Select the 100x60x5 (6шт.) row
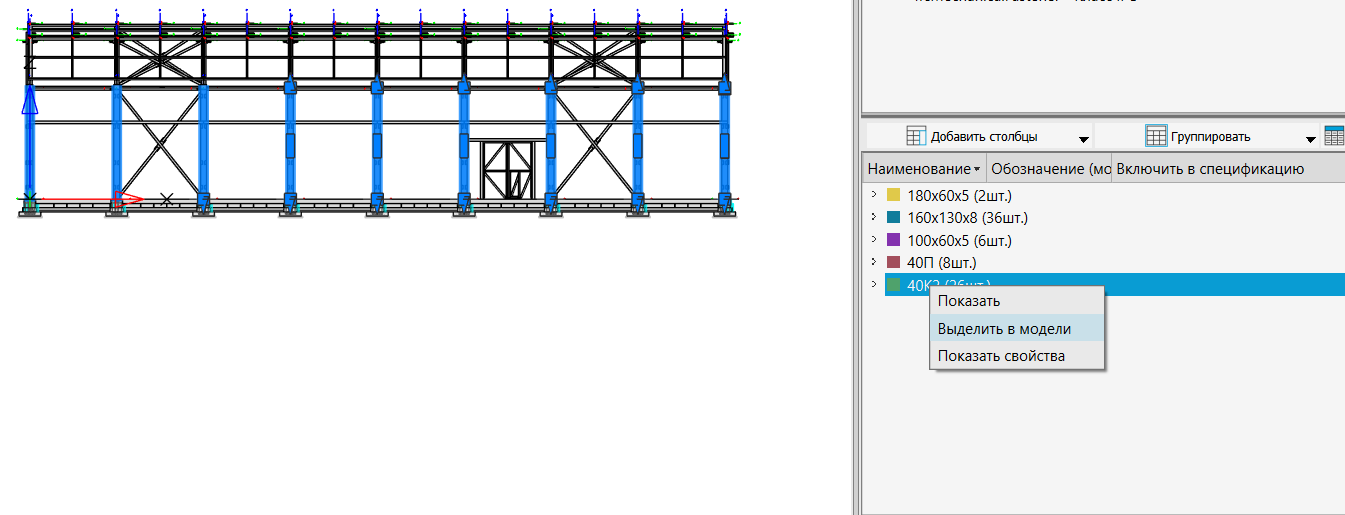This screenshot has width=1345, height=515. (x=958, y=240)
